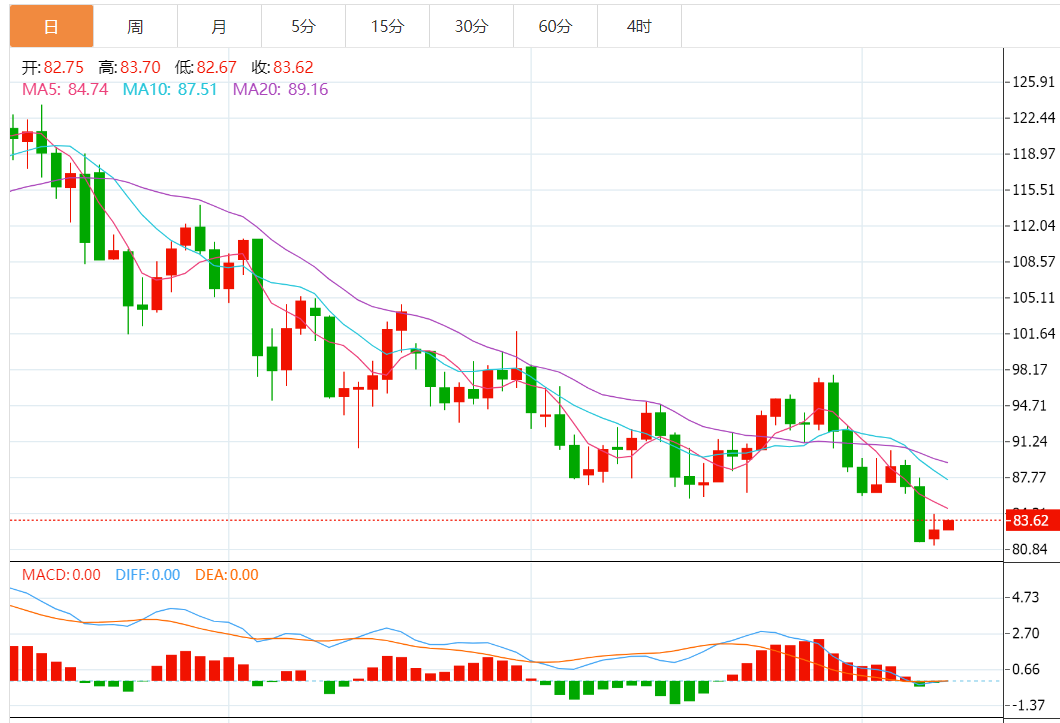This screenshot has height=723, width=1060.
Task: Click the 4.73 MACD axis label
Action: (1026, 597)
